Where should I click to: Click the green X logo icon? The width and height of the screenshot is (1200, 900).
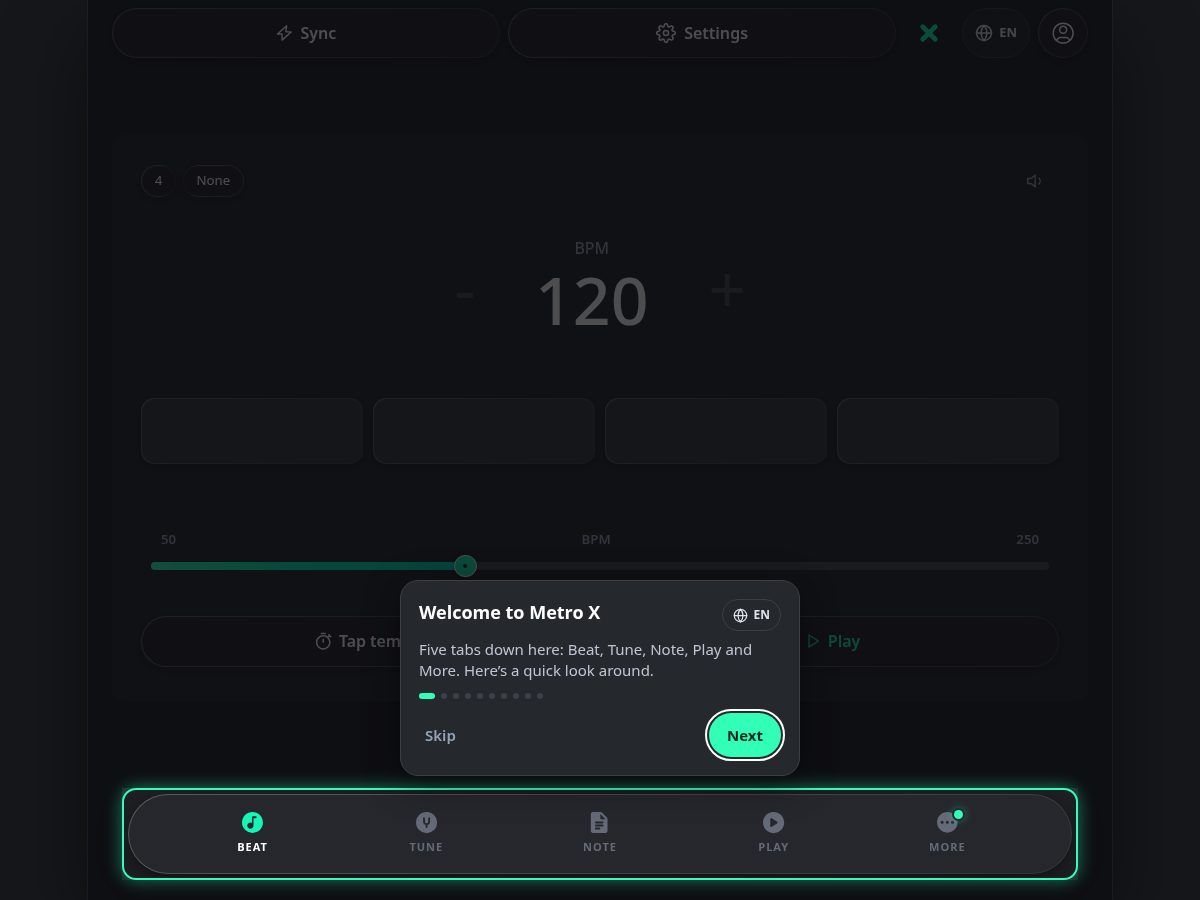(929, 33)
